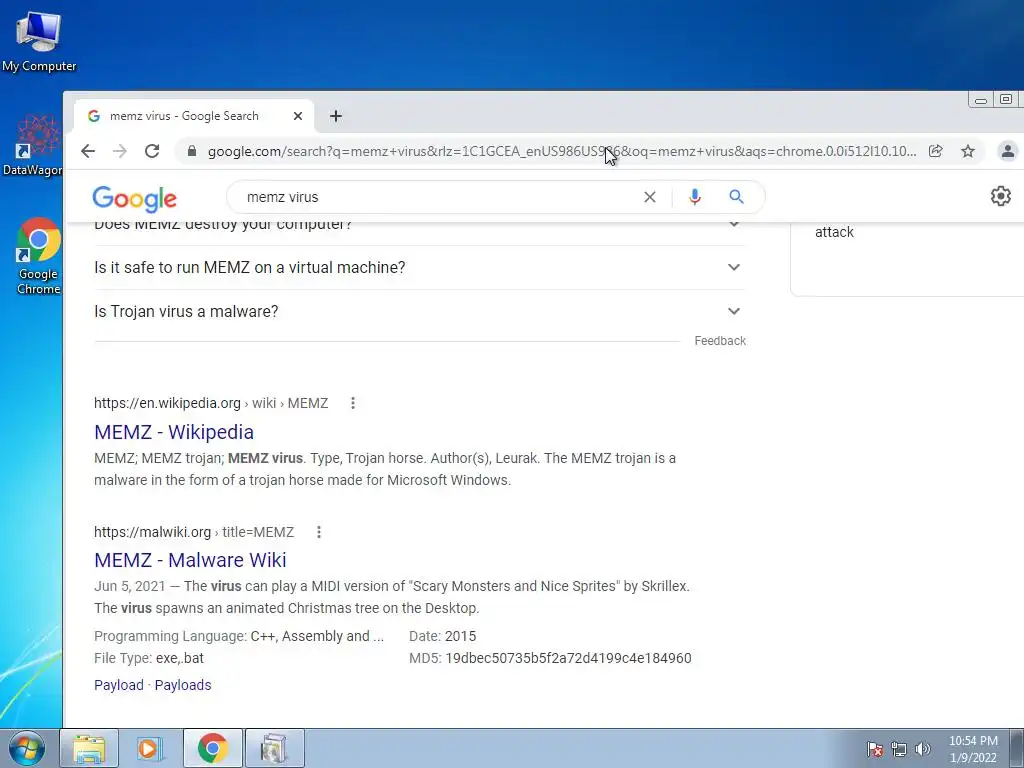Open the Windows Start menu
This screenshot has height=768, width=1024.
(x=27, y=748)
